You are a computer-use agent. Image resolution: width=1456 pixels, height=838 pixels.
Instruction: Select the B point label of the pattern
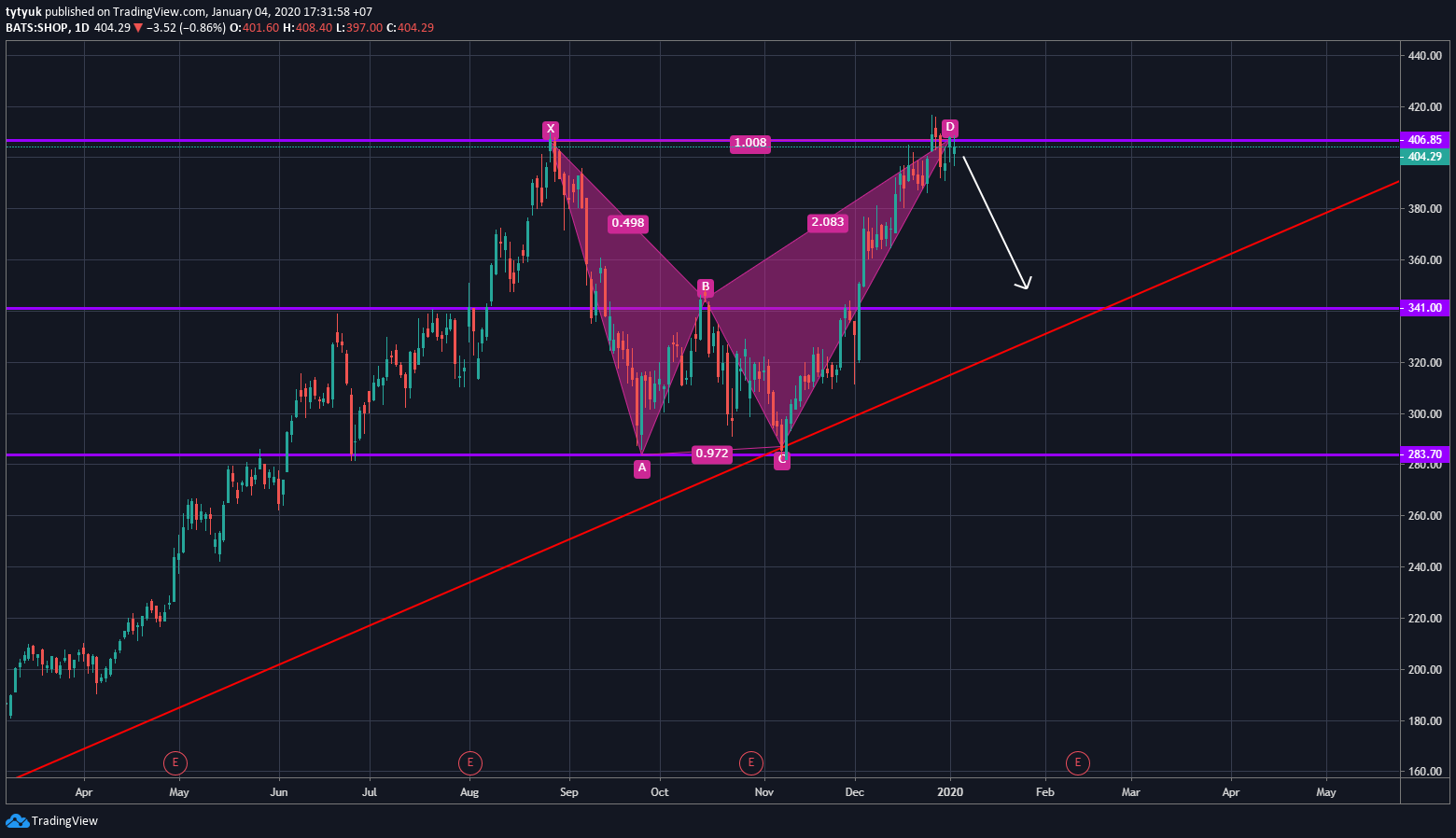(x=706, y=287)
